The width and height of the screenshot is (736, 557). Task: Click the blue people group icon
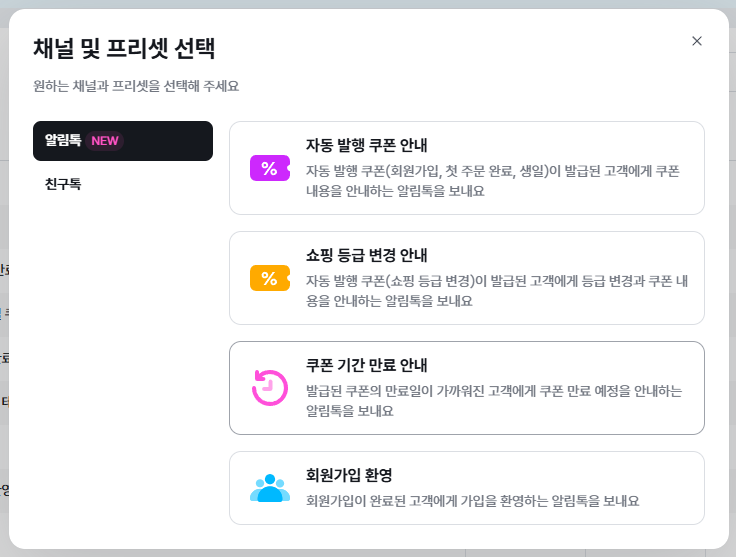tap(269, 488)
